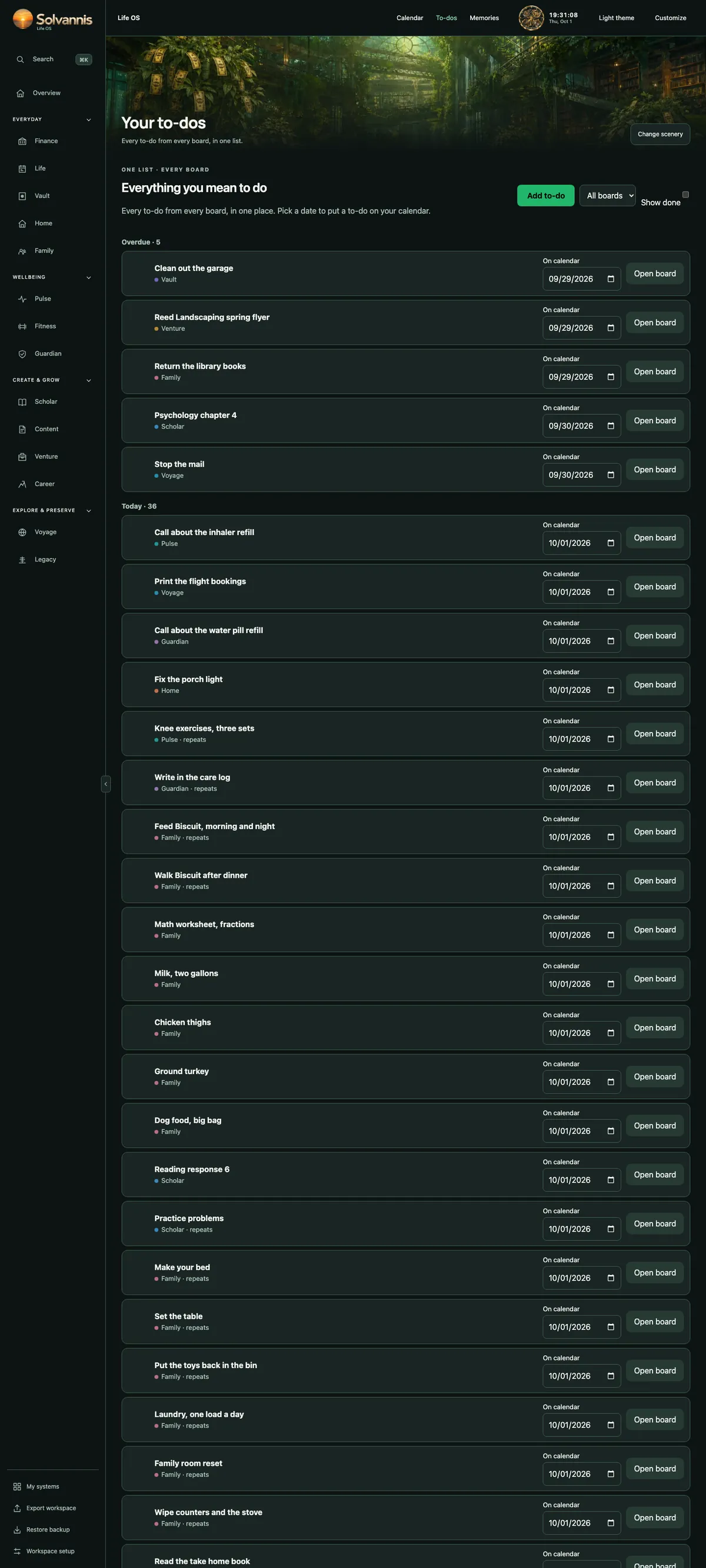Collapse the EXPLORE & PRESERVE section

tap(88, 511)
